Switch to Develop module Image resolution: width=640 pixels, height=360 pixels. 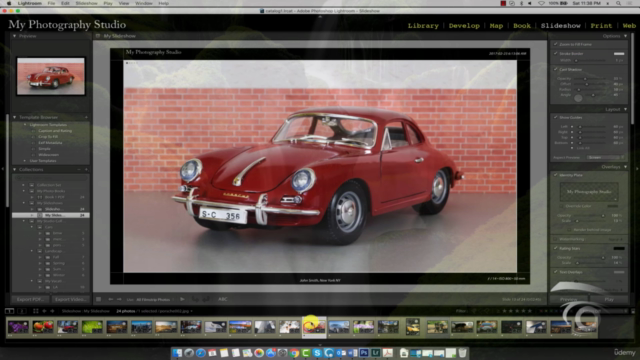coord(464,25)
